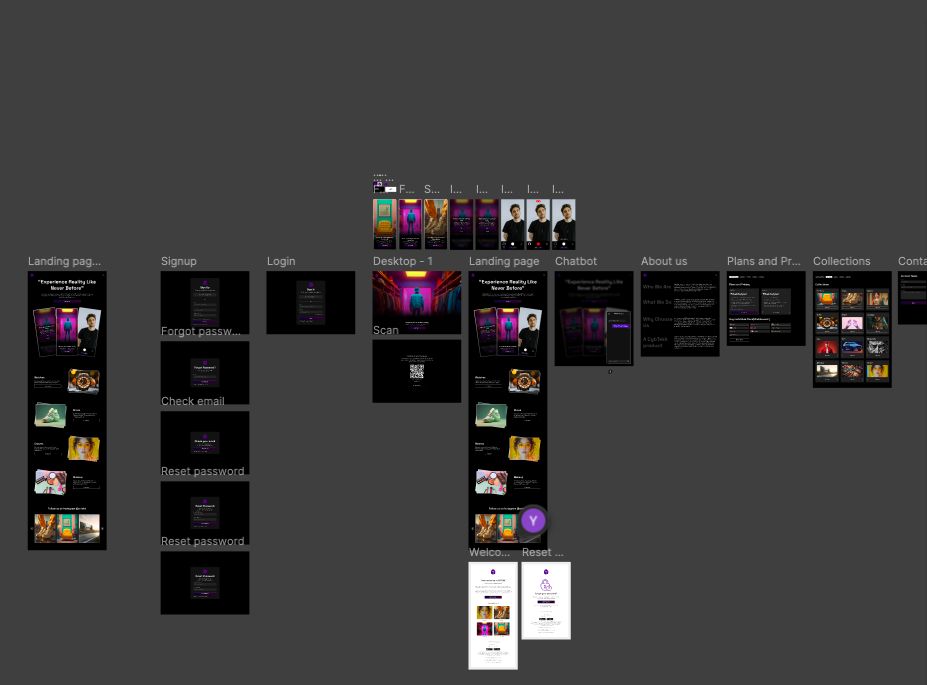Select the Plans and Pr... frame label
The width and height of the screenshot is (927, 685).
pos(763,261)
